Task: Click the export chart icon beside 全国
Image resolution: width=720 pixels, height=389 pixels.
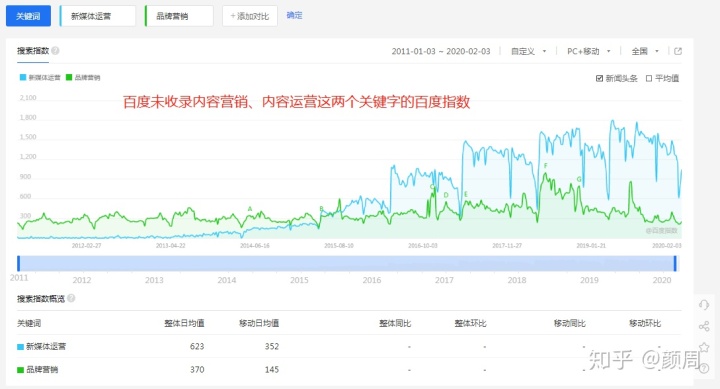Action: tap(678, 51)
